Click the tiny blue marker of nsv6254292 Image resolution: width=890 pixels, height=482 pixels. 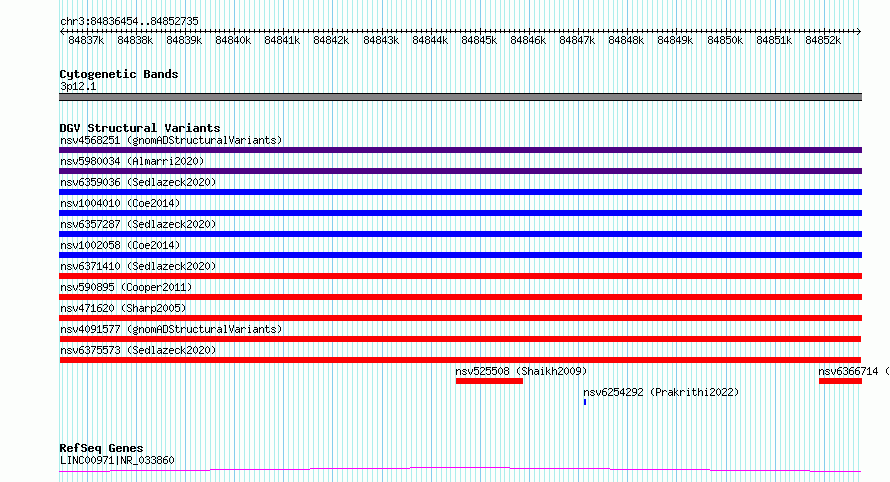point(585,402)
